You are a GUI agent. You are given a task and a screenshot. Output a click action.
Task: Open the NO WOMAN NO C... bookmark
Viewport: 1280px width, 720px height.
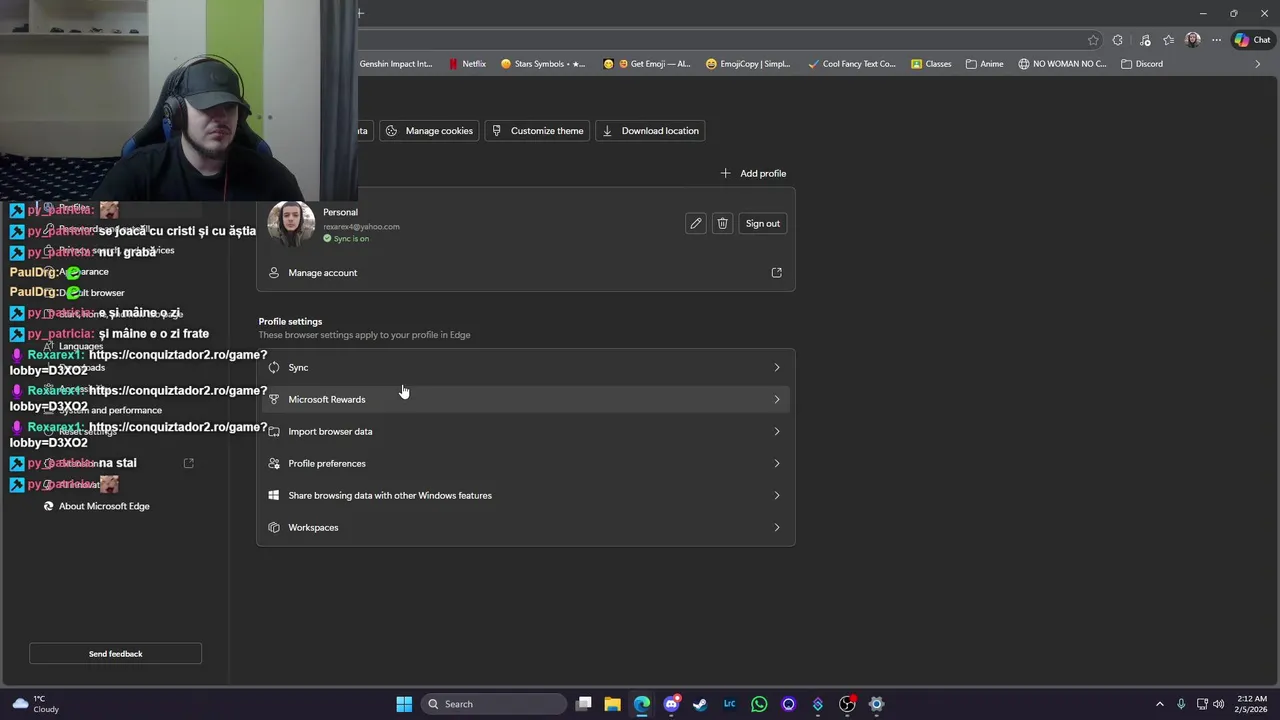1062,64
